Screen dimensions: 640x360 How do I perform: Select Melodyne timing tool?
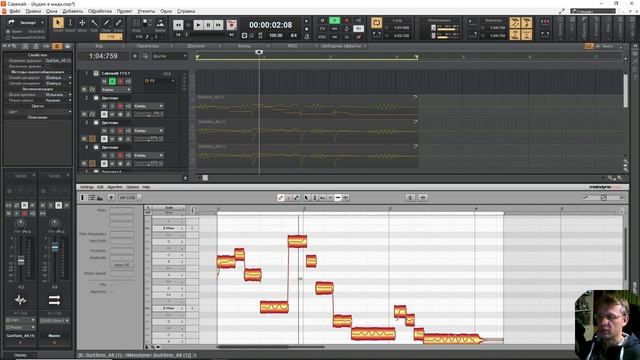click(x=338, y=198)
